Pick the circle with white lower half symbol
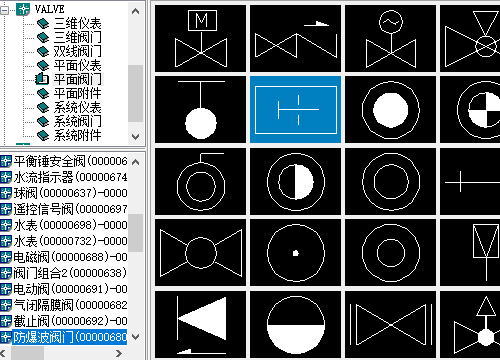The width and height of the screenshot is (500, 360). tap(295, 324)
